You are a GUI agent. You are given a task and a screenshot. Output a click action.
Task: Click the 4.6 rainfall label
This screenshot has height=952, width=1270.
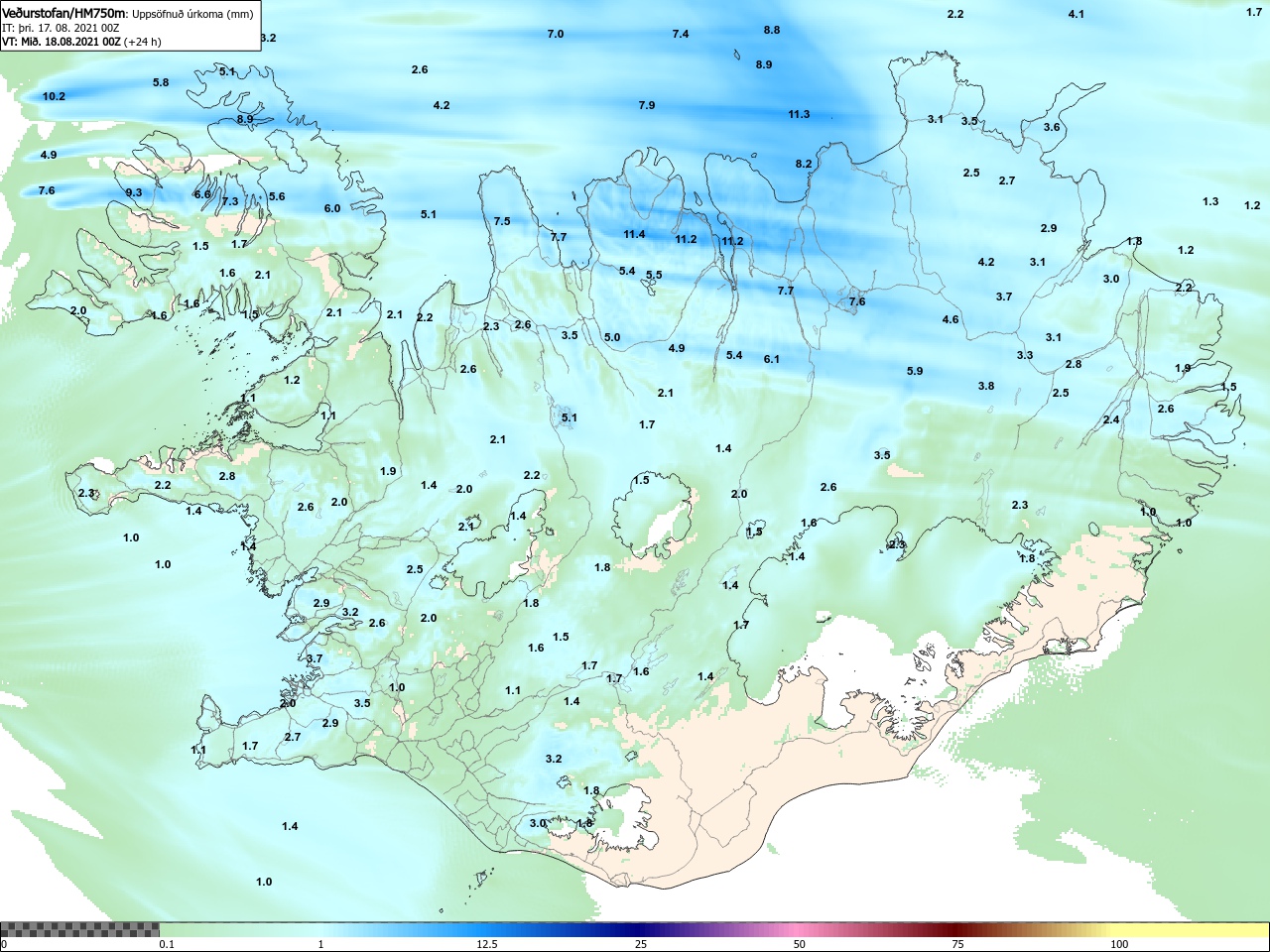coord(951,319)
